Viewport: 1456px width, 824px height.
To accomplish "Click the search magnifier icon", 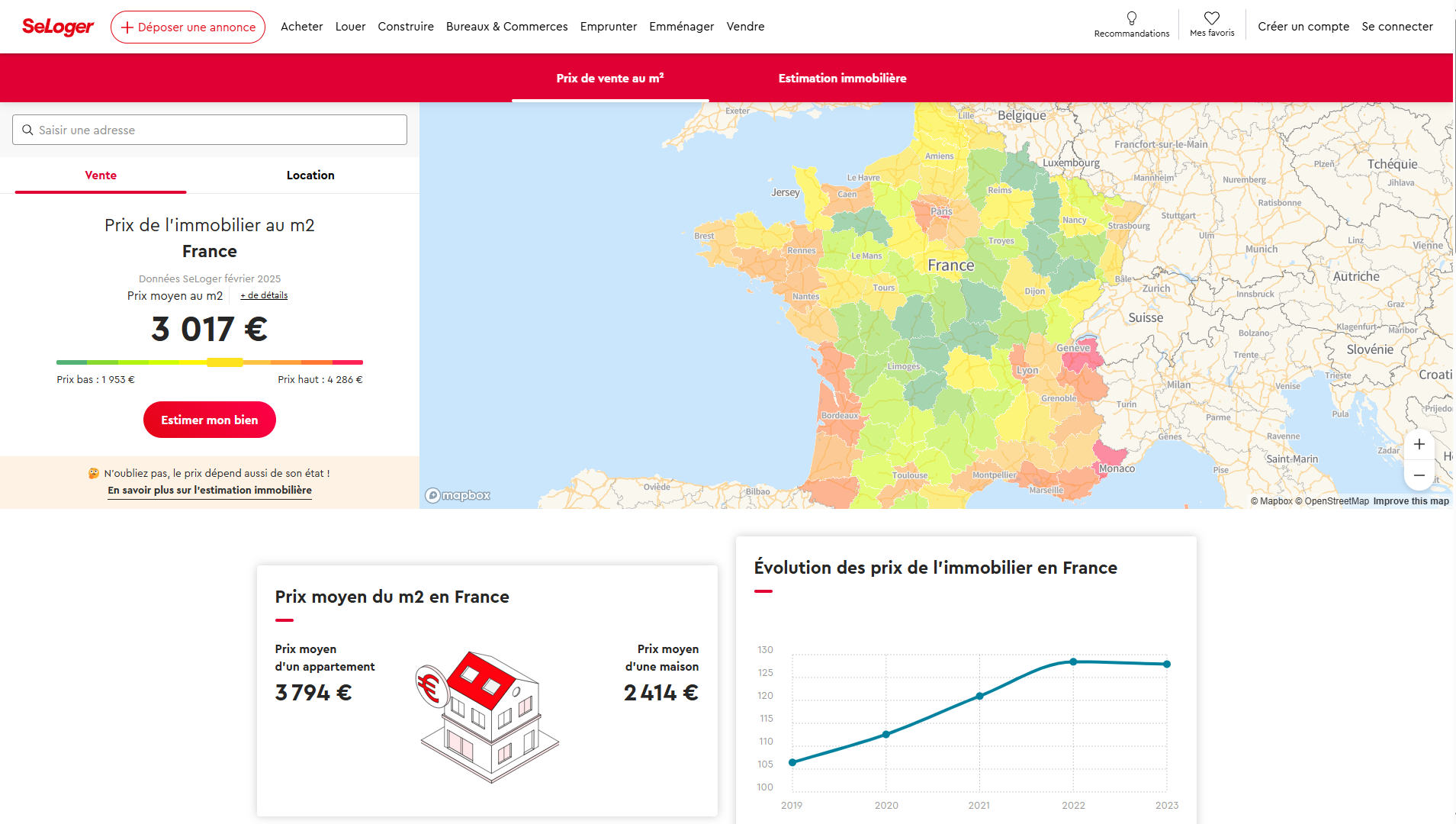I will tap(27, 130).
